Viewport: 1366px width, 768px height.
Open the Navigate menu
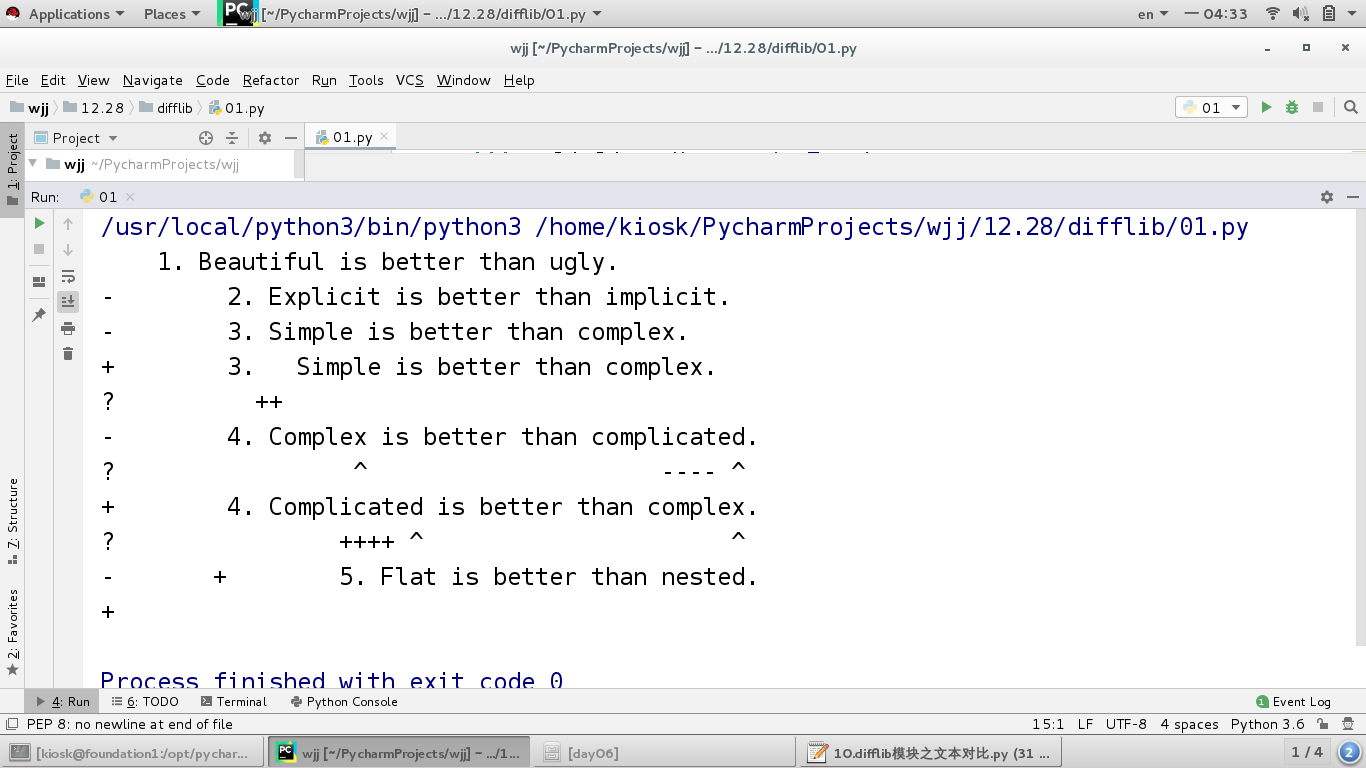pos(153,80)
